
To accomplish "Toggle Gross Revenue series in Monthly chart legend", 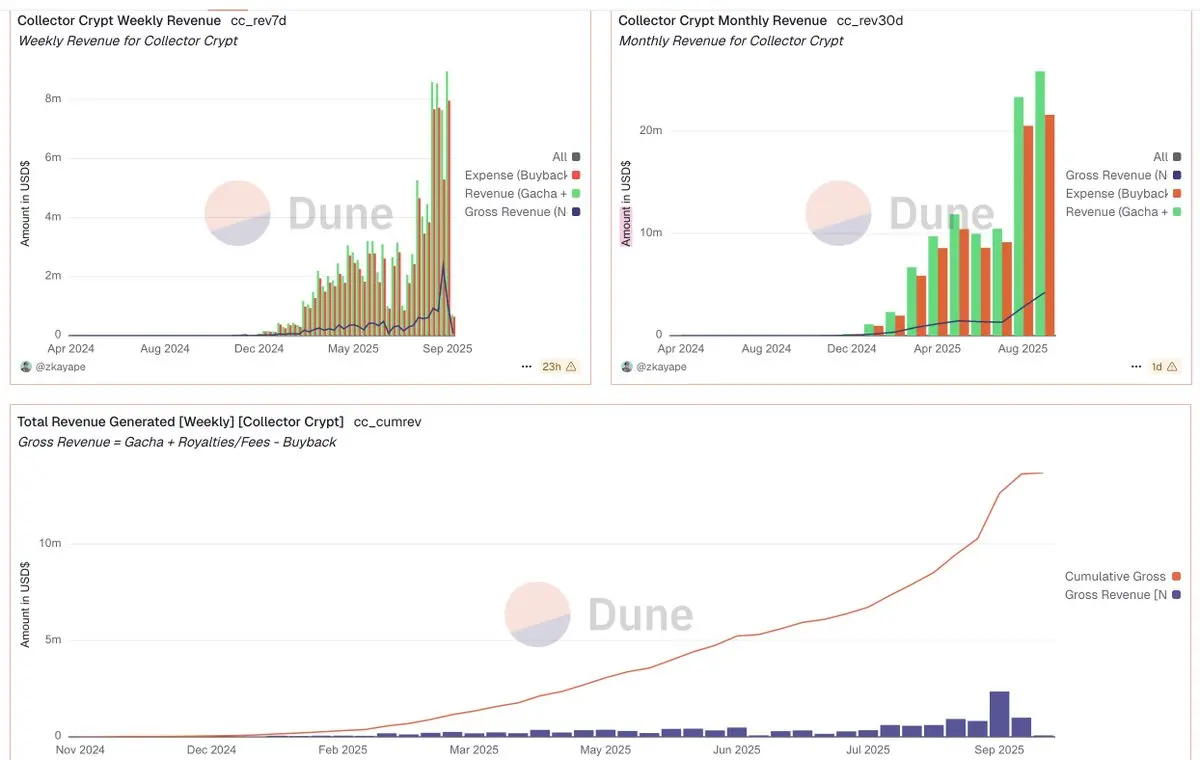I will click(1124, 176).
